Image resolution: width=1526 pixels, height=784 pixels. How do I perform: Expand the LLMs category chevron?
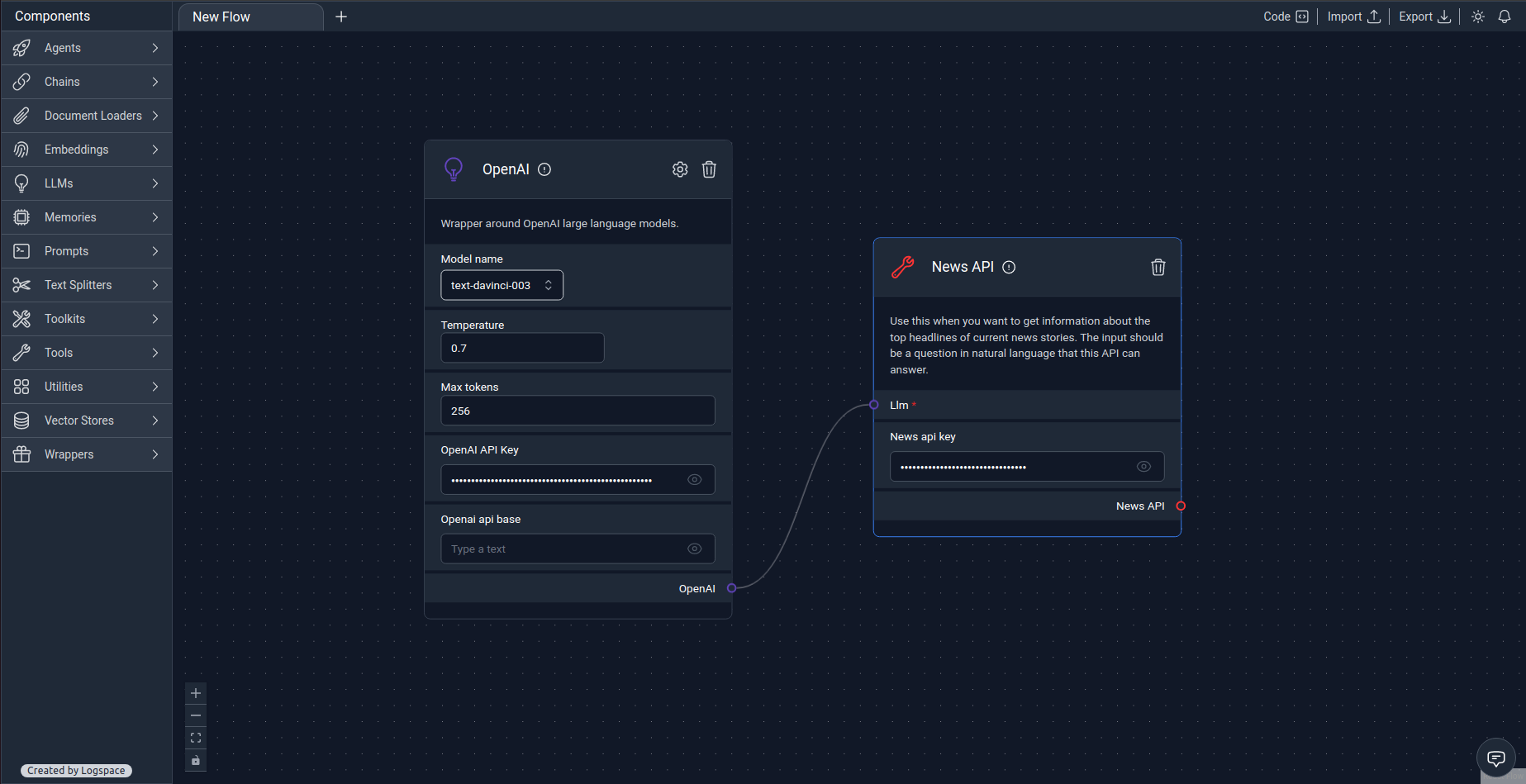(155, 183)
